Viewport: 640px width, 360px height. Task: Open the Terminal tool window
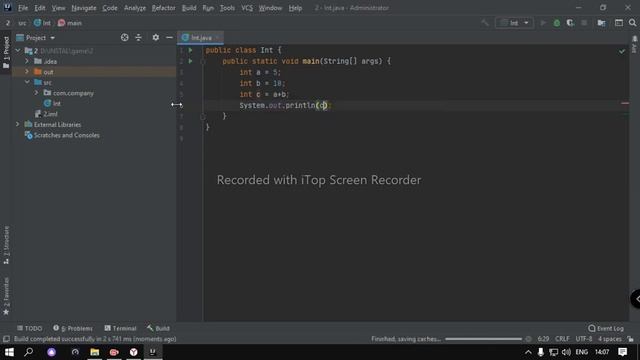click(x=120, y=328)
